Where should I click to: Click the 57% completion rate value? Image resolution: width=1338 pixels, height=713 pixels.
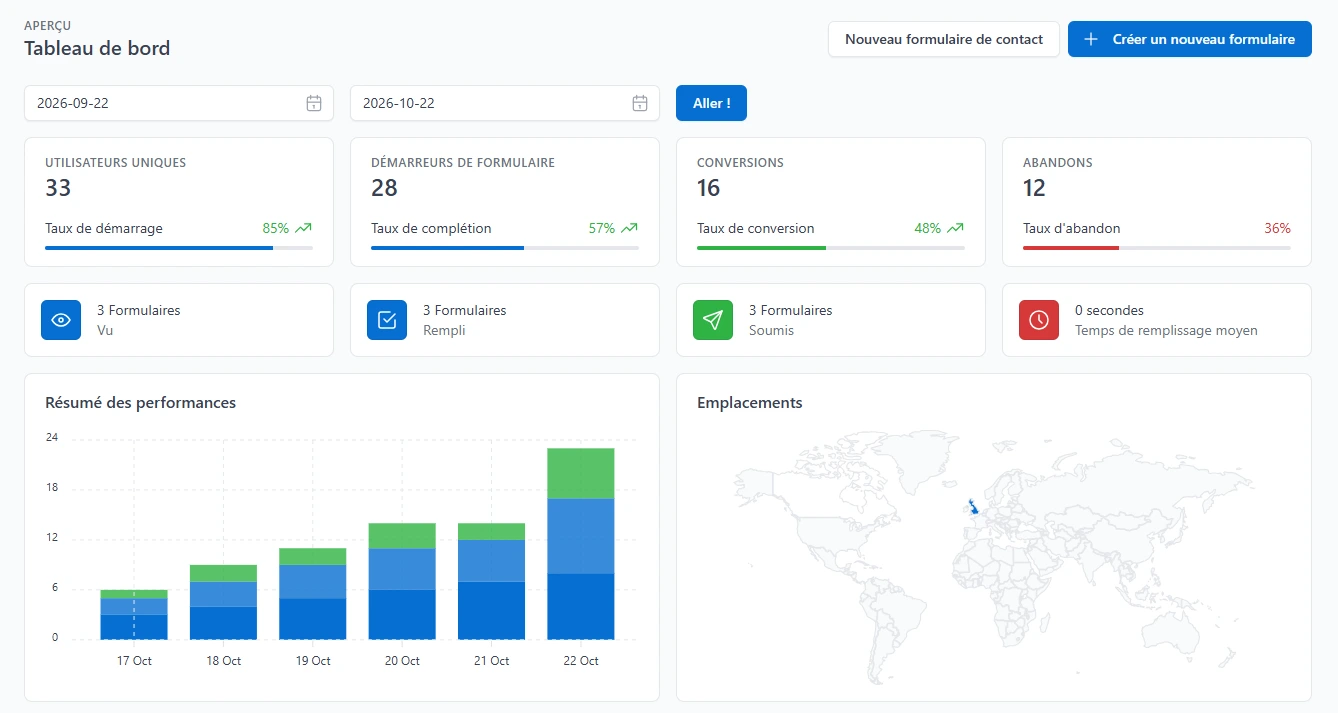click(x=602, y=228)
